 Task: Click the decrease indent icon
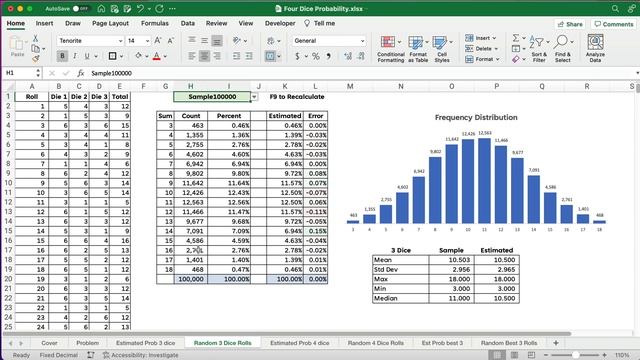(x=236, y=56)
